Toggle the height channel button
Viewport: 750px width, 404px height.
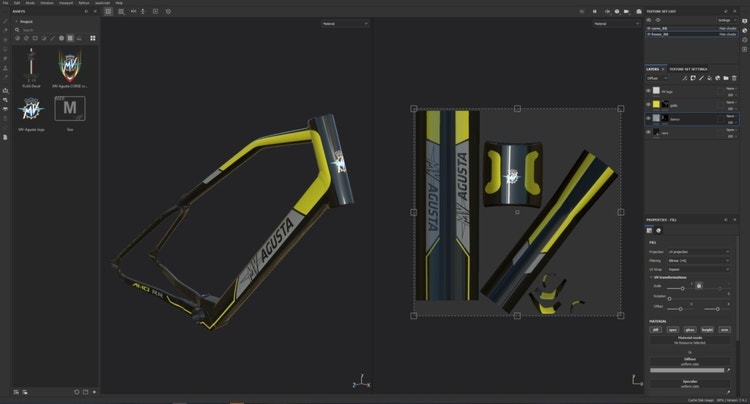coord(707,329)
